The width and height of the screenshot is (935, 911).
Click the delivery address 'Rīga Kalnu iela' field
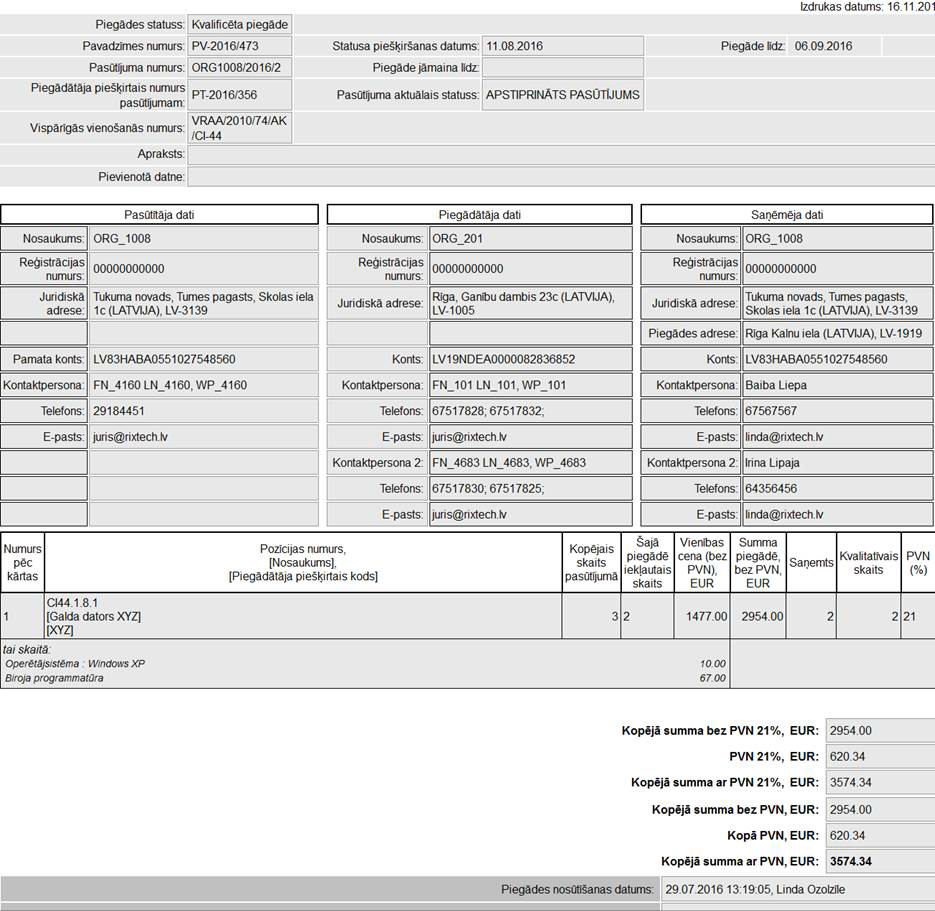tap(837, 333)
